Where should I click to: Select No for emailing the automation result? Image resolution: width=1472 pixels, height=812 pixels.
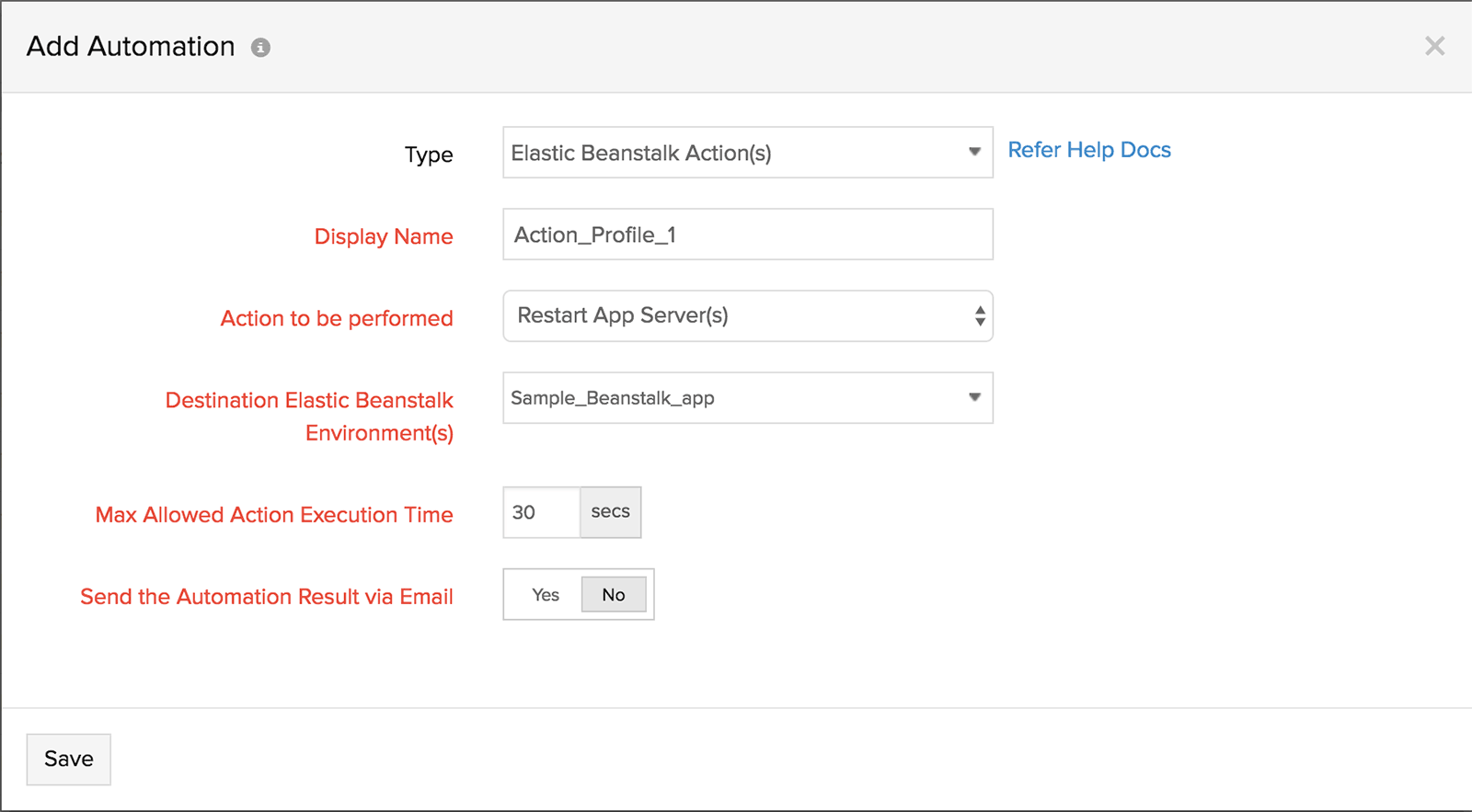click(614, 595)
